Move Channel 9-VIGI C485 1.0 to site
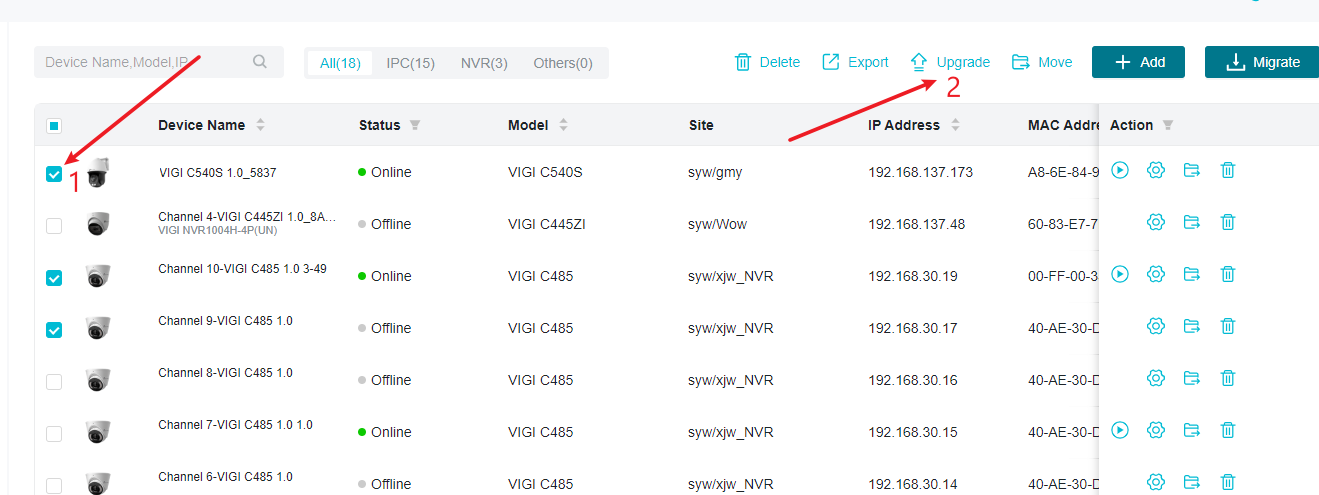This screenshot has height=495, width=1319. 1192,326
